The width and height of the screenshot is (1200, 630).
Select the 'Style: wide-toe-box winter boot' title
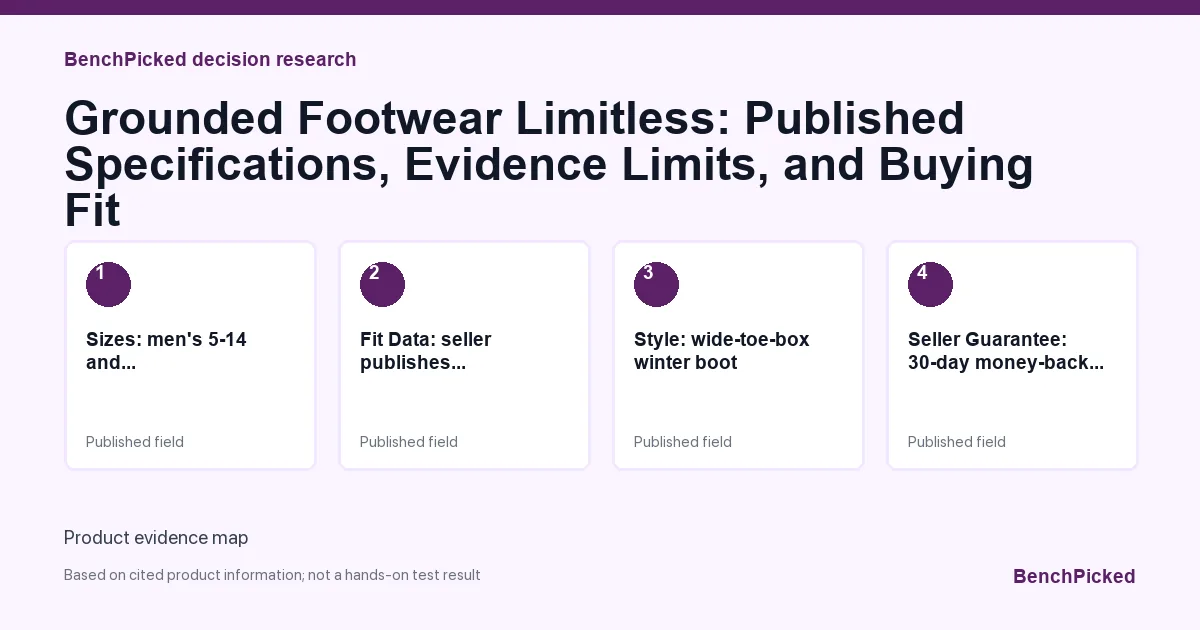click(x=722, y=351)
